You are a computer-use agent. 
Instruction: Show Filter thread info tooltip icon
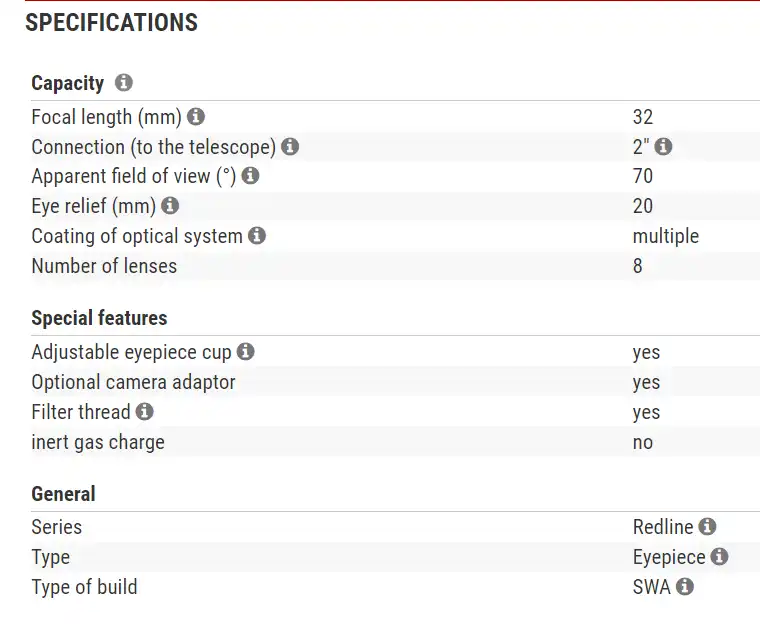(145, 412)
